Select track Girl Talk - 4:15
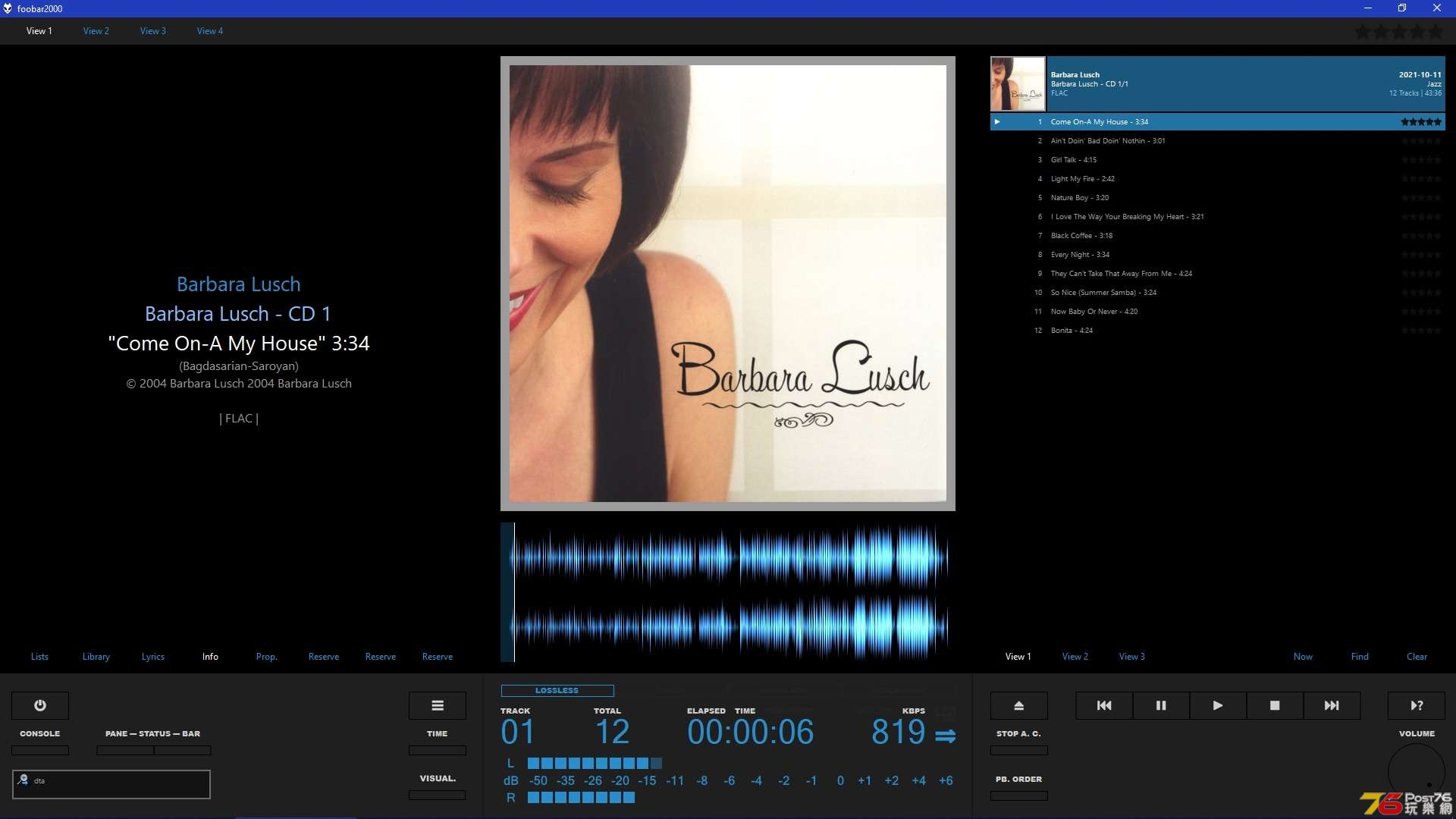The height and width of the screenshot is (819, 1456). click(x=1218, y=160)
